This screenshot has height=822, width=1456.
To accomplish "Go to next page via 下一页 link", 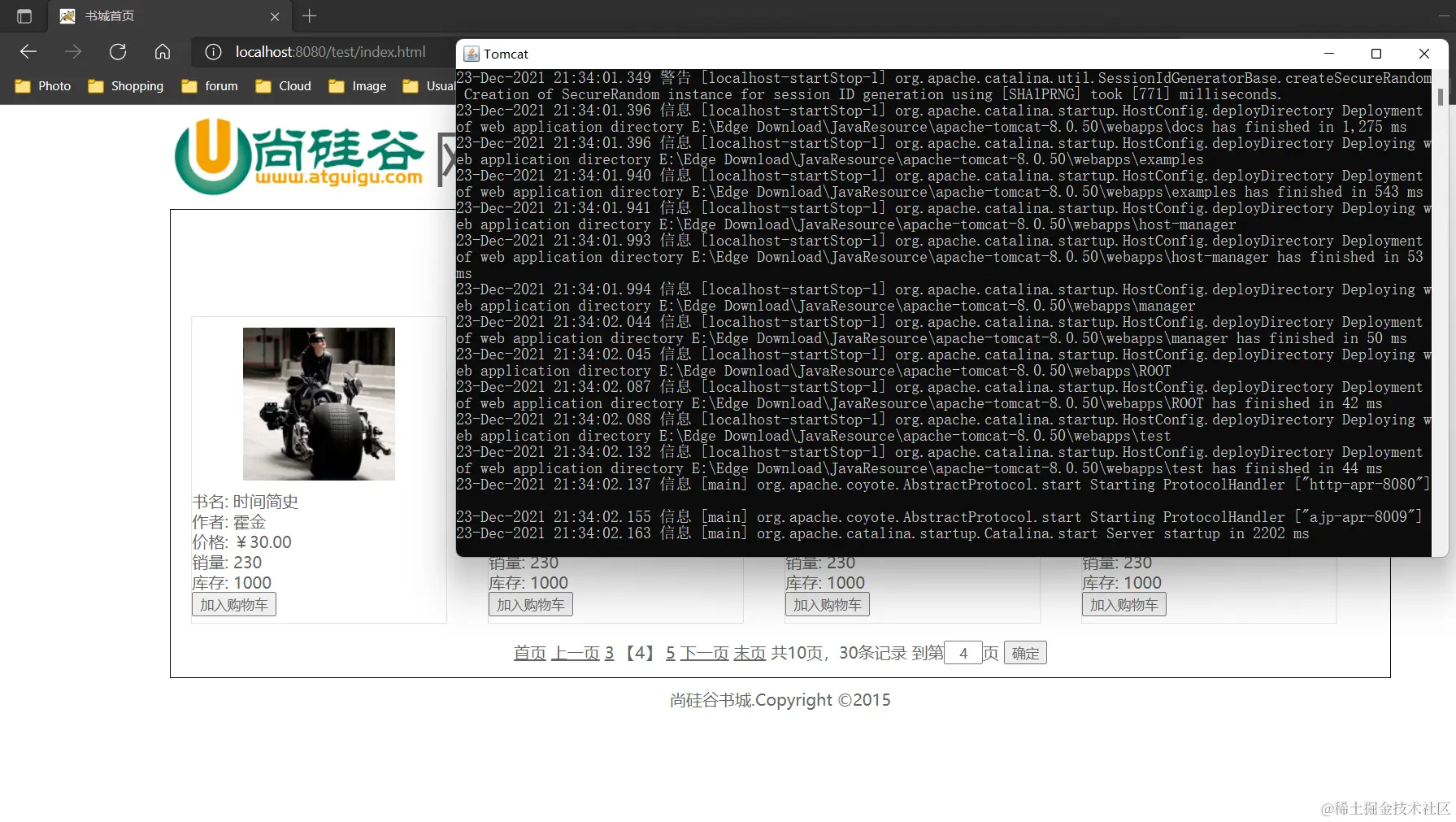I will 701,653.
